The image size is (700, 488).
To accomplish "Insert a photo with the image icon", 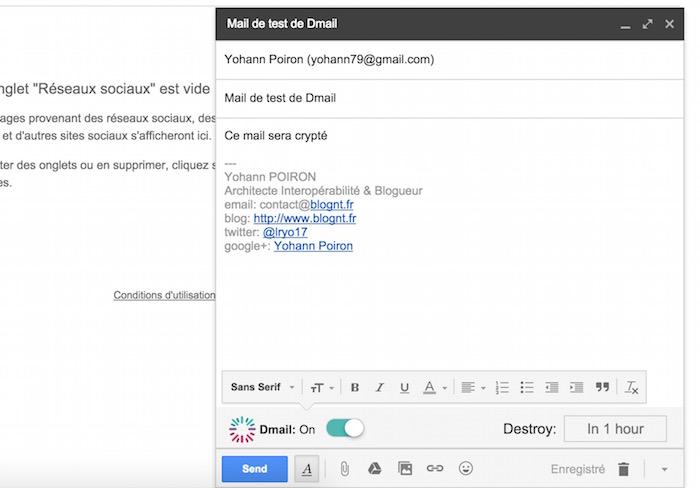I will click(405, 468).
